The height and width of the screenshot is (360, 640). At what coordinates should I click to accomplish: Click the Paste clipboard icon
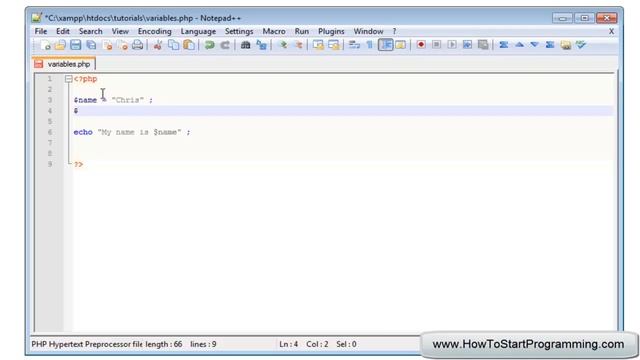pos(189,45)
